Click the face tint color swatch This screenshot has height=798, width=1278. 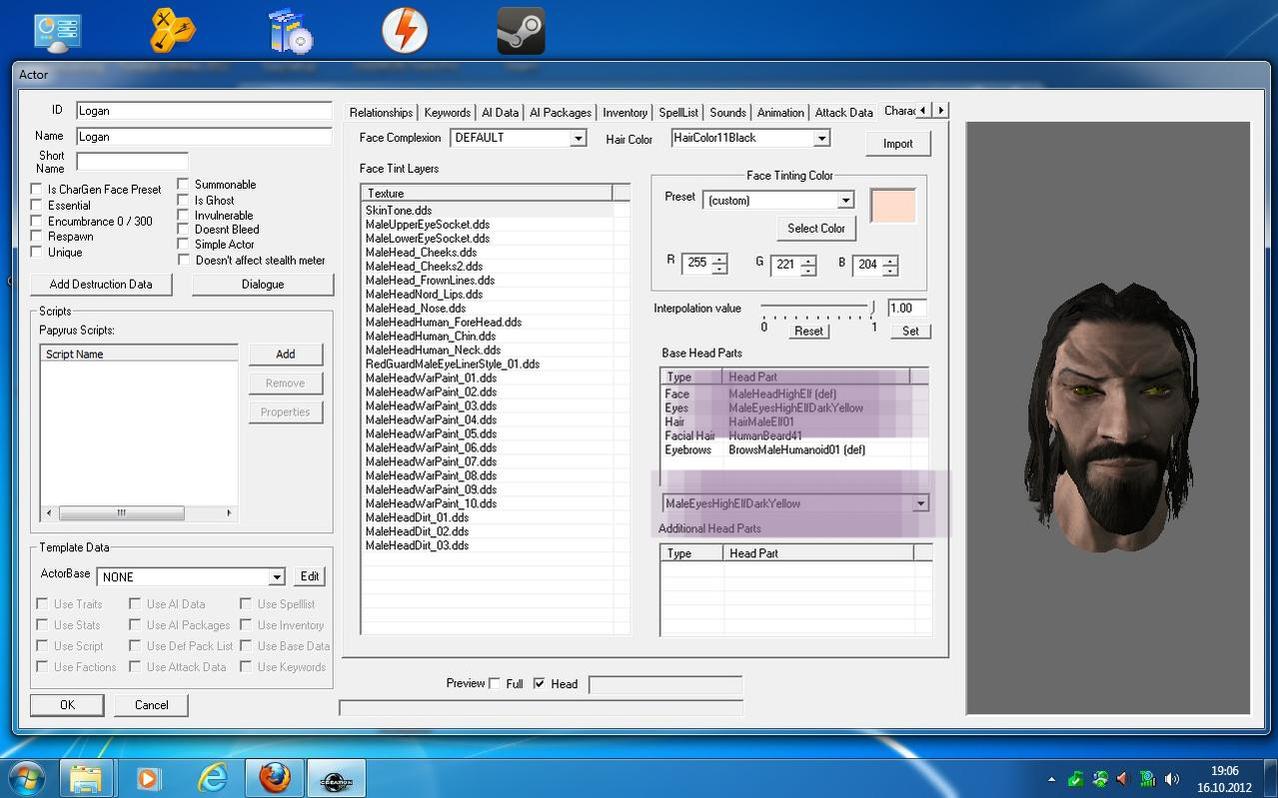click(x=893, y=206)
